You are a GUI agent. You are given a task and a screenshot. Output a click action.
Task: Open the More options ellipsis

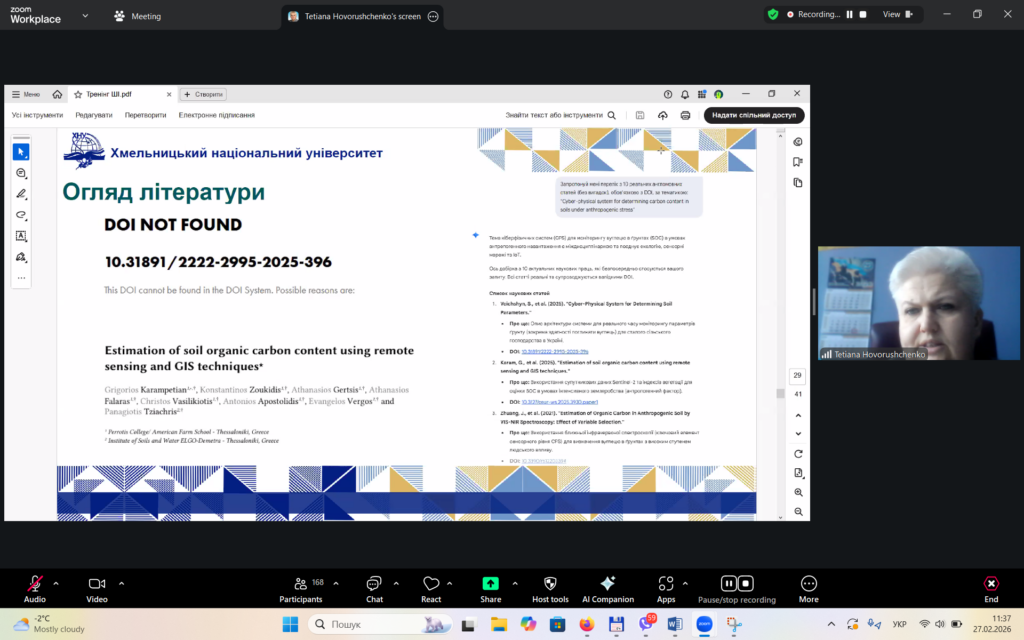[808, 584]
